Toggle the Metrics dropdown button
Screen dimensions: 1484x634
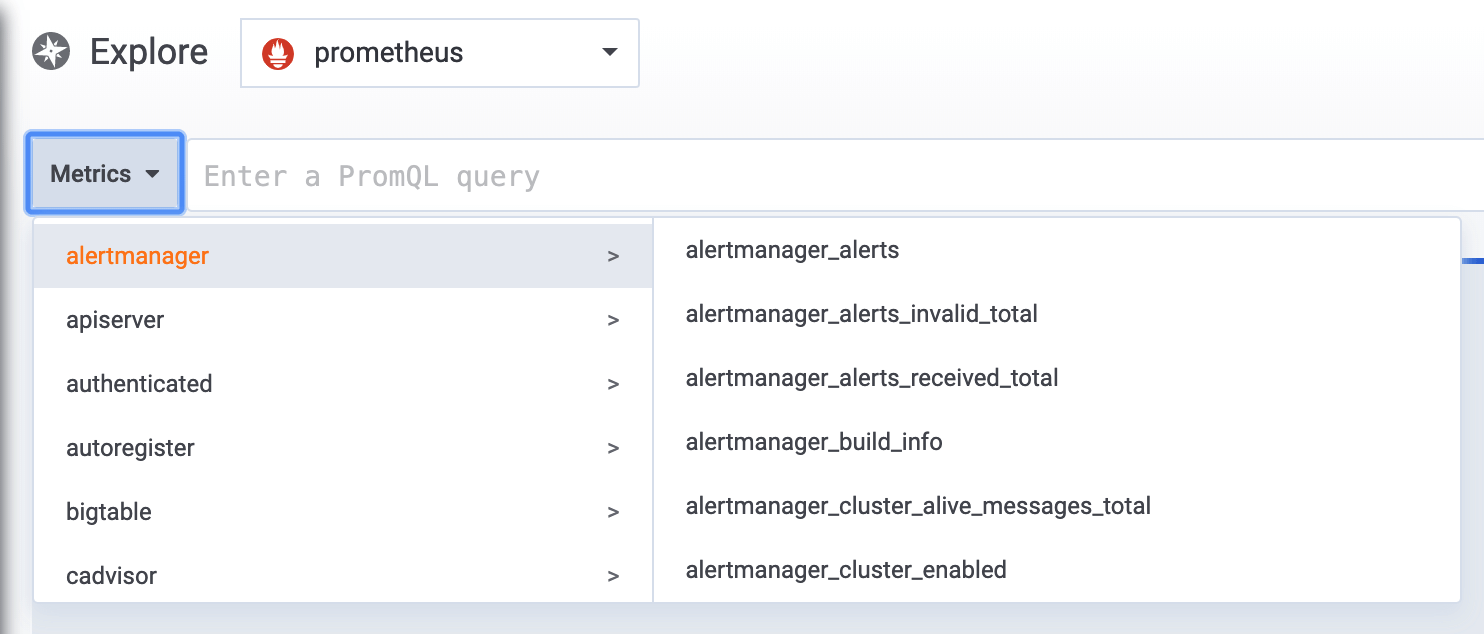pos(105,174)
